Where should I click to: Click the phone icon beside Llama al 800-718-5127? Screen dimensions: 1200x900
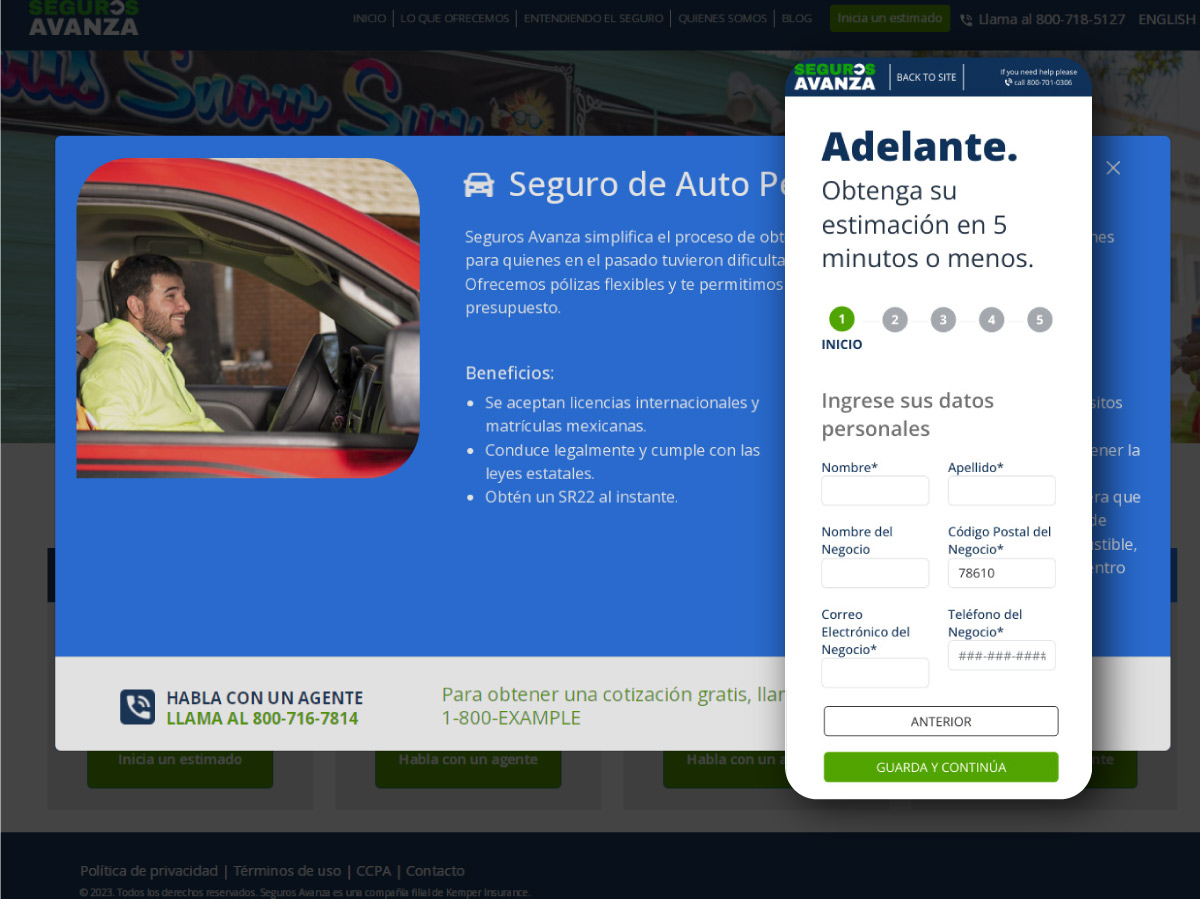[x=965, y=20]
